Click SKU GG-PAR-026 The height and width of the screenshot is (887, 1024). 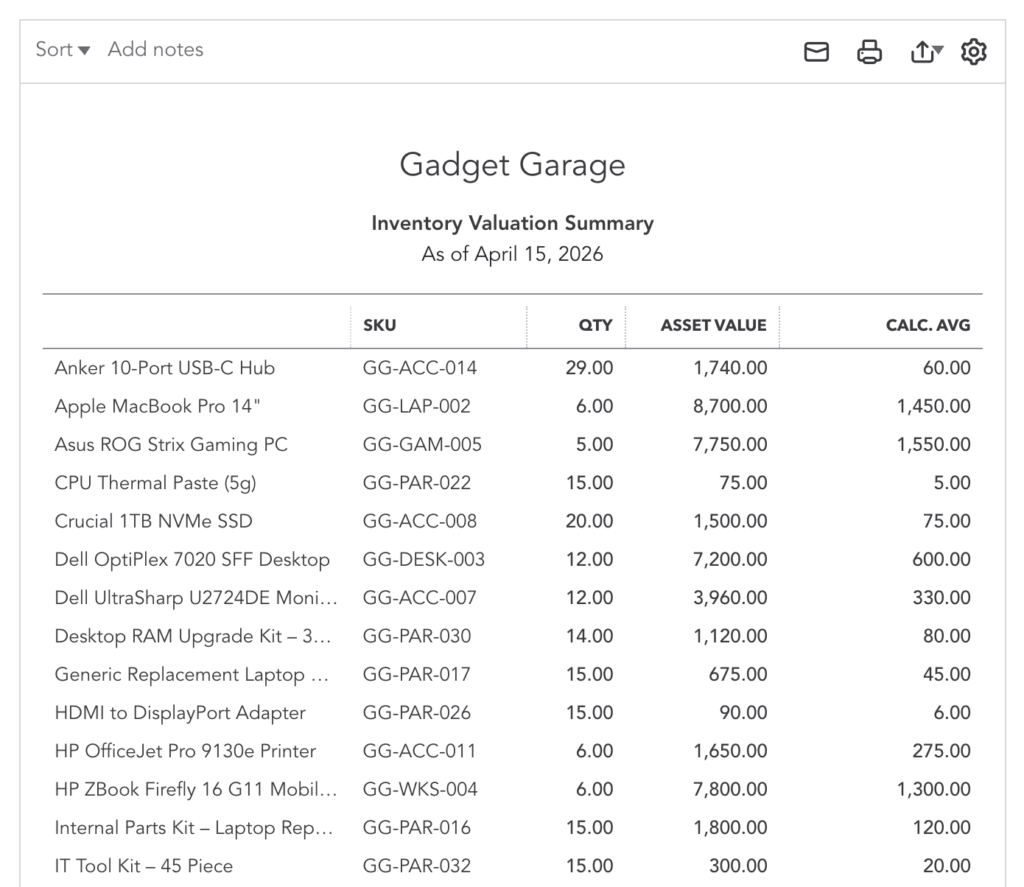(417, 713)
